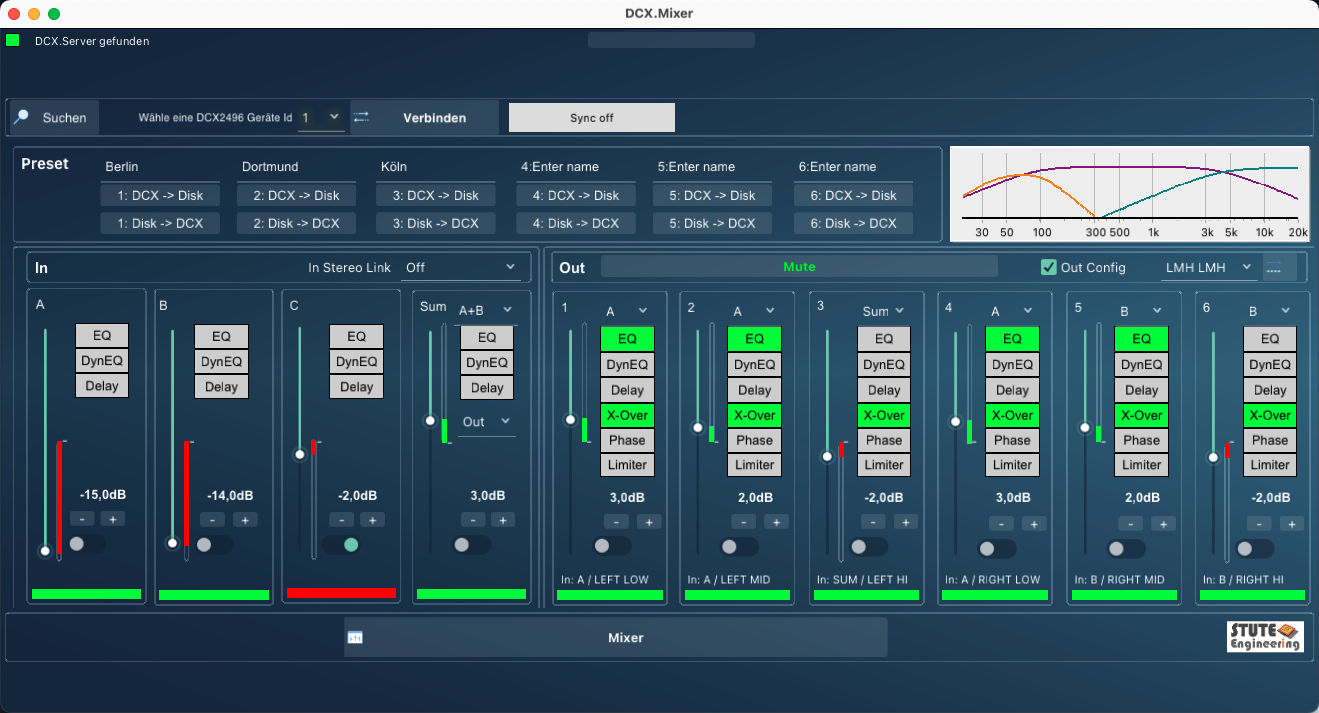Click the Out Mute button
This screenshot has height=713, width=1319.
799,266
